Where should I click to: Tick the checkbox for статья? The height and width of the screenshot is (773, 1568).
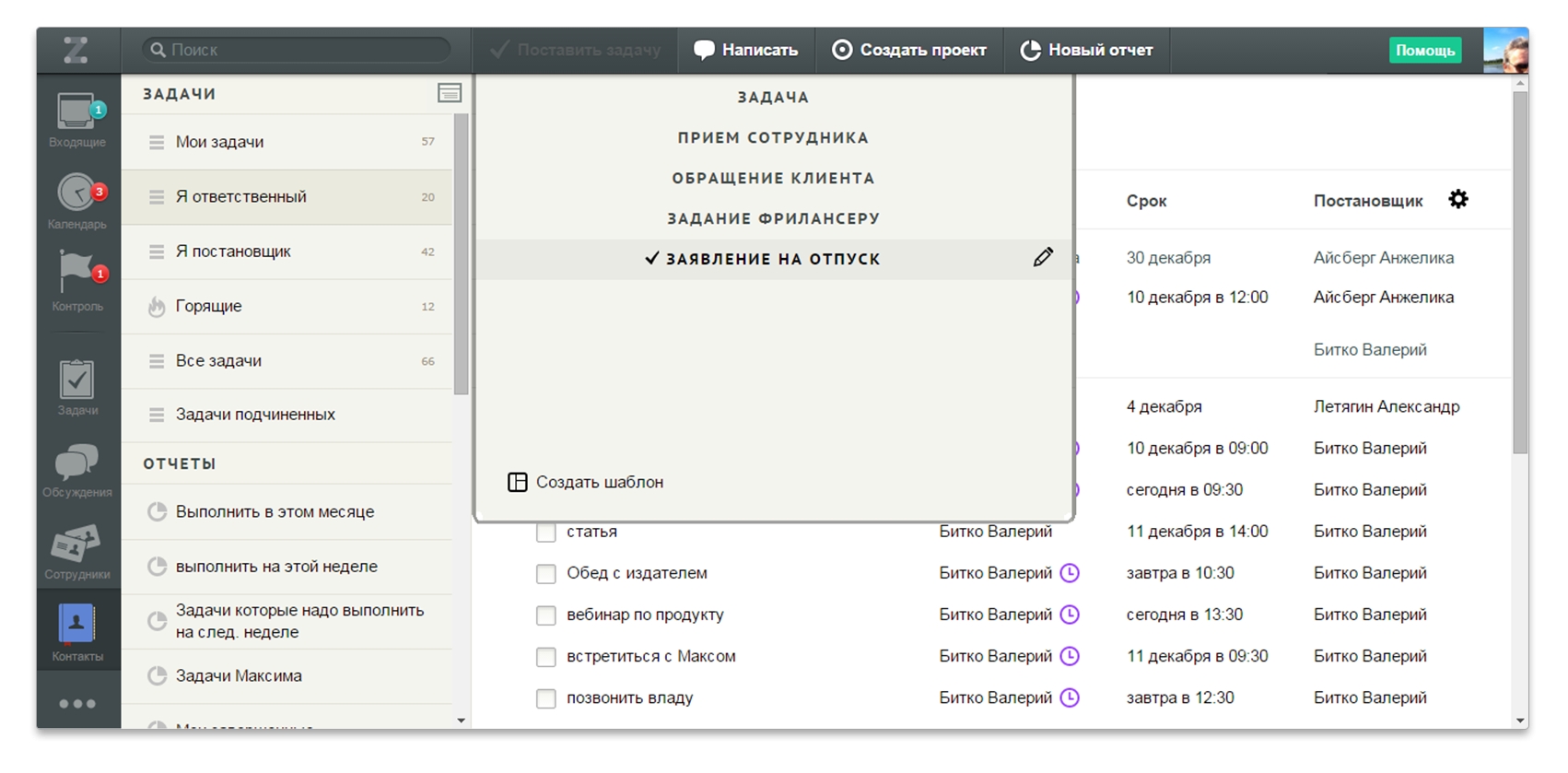[546, 532]
